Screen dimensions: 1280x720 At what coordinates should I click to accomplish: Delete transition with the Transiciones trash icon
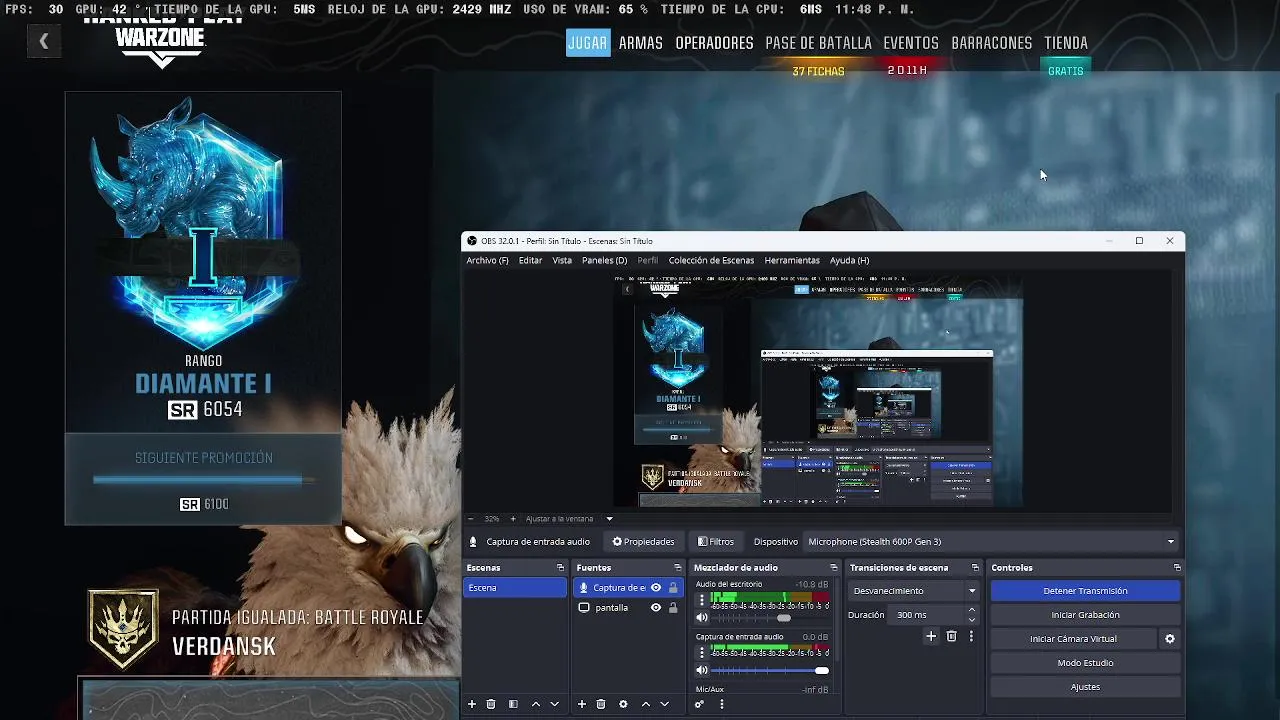[952, 636]
